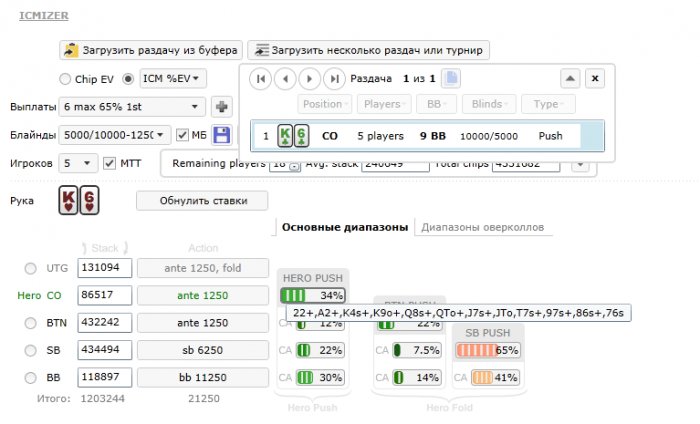This screenshot has height=424, width=700.
Task: Adjust SB Push 65% range bar
Action: (x=488, y=350)
